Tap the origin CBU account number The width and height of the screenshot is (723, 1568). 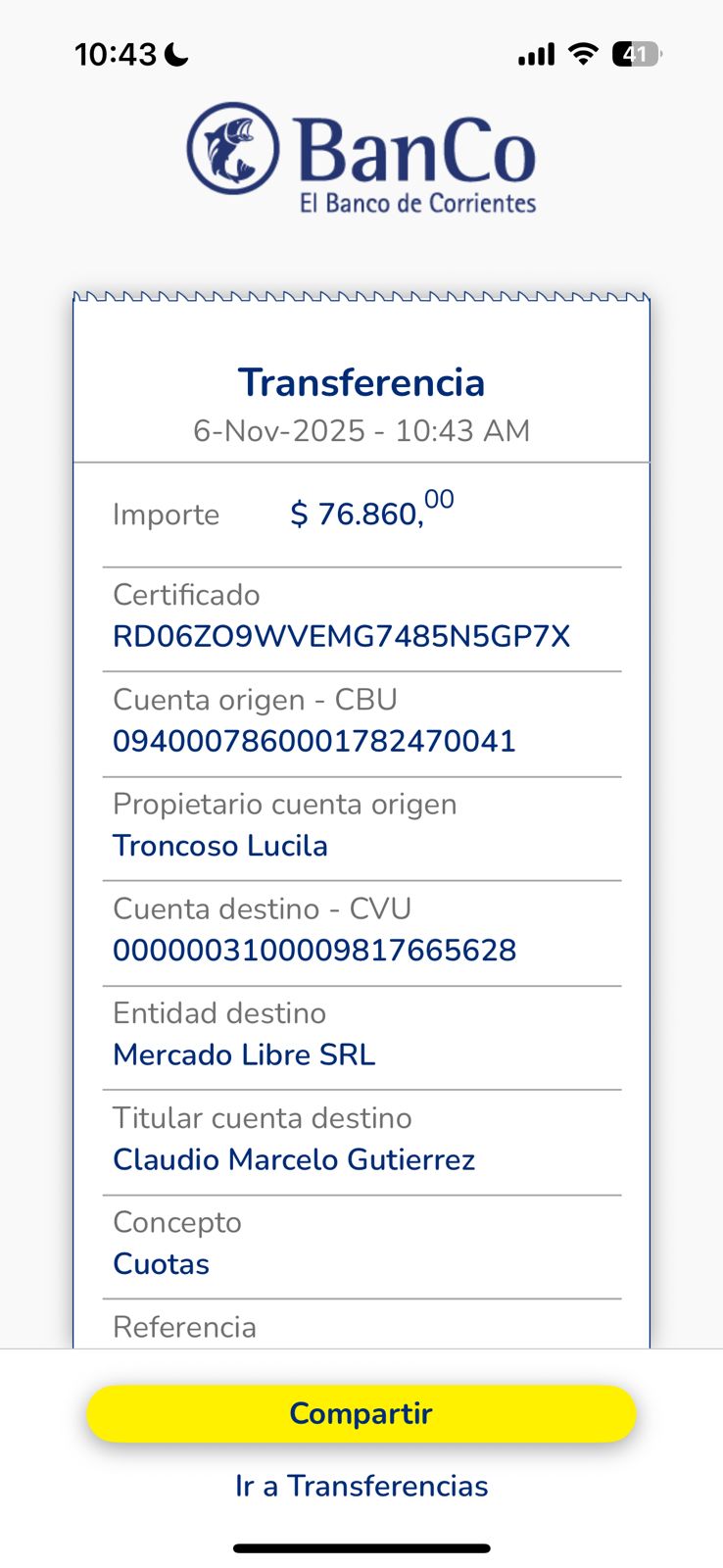[313, 741]
